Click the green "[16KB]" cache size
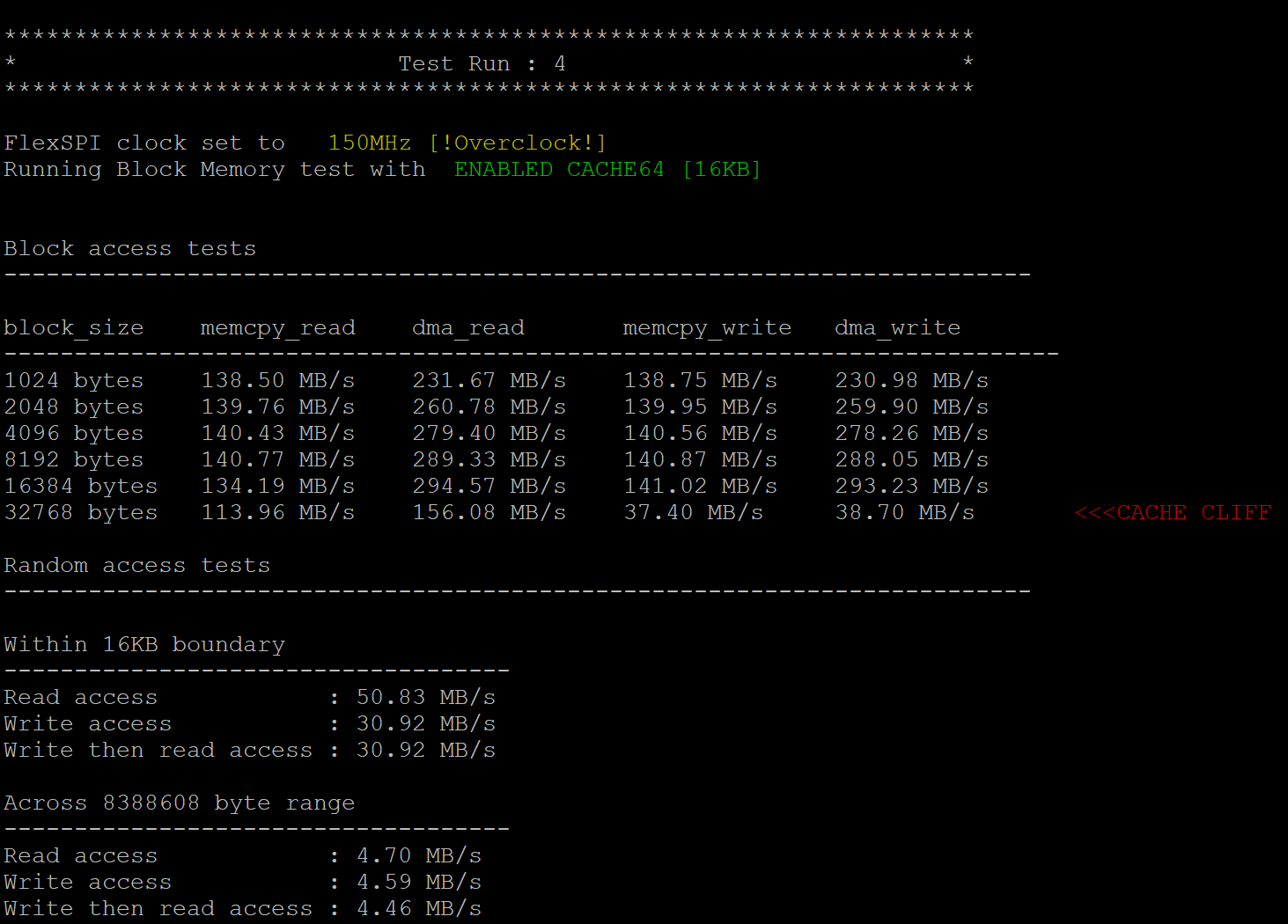The height and width of the screenshot is (924, 1288). click(x=721, y=170)
